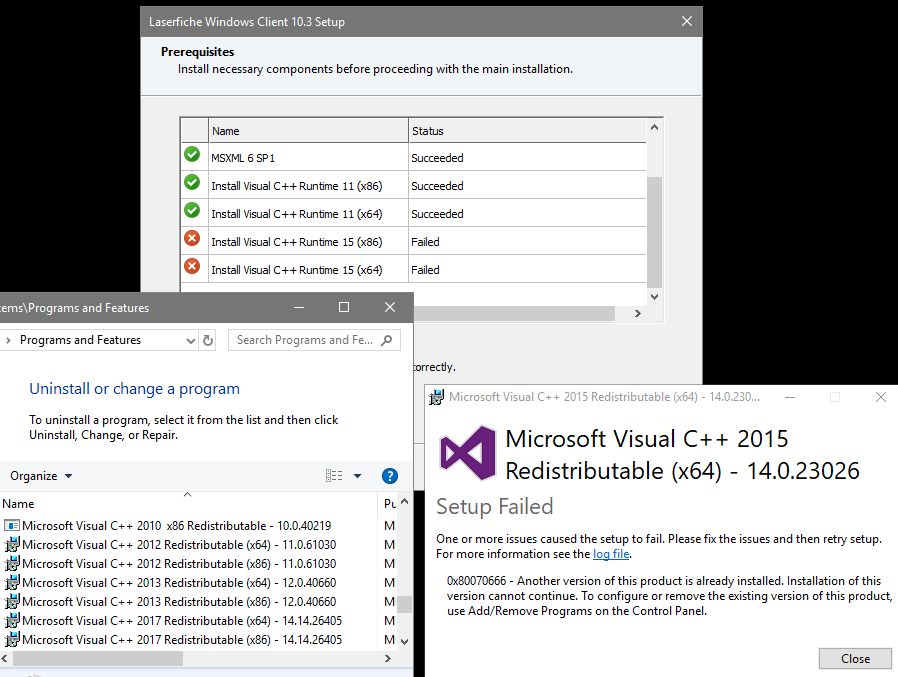Click the refresh icon beside the address bar
898x677 pixels.
click(x=208, y=340)
